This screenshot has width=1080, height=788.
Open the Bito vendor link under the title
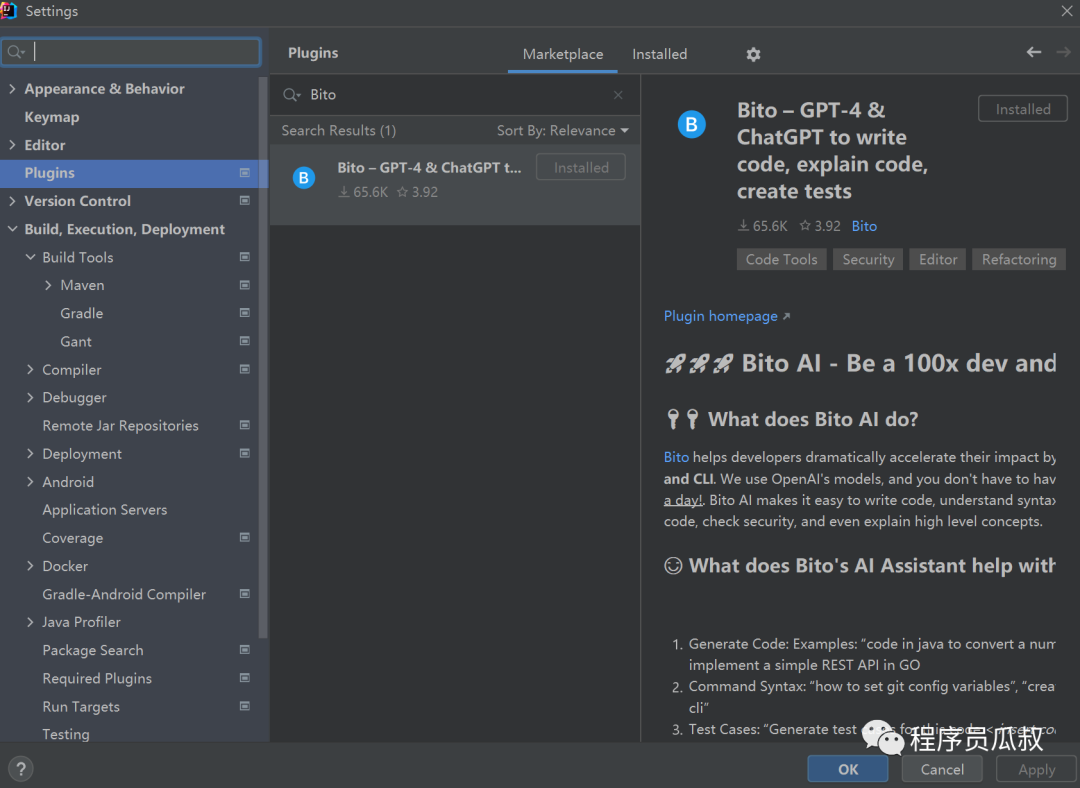[x=864, y=226]
